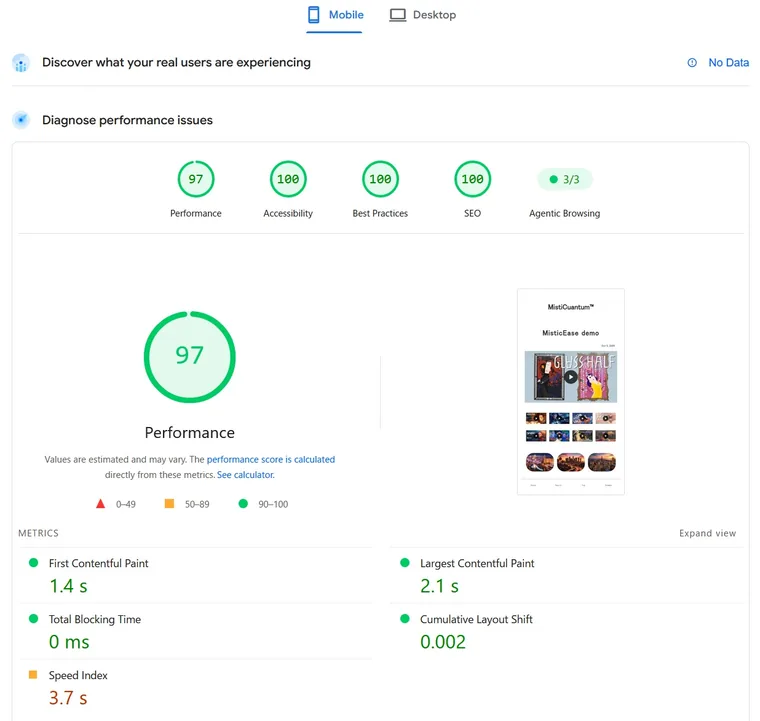Click the Diagnose performance issues heading
This screenshot has height=721, width=760.
click(127, 120)
